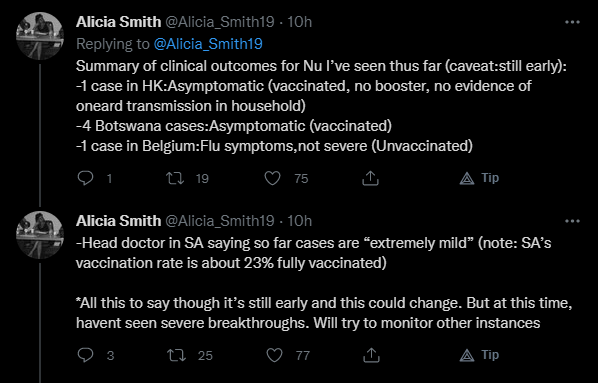Tip the author of the first tweet
This screenshot has height=383, width=598.
479,178
